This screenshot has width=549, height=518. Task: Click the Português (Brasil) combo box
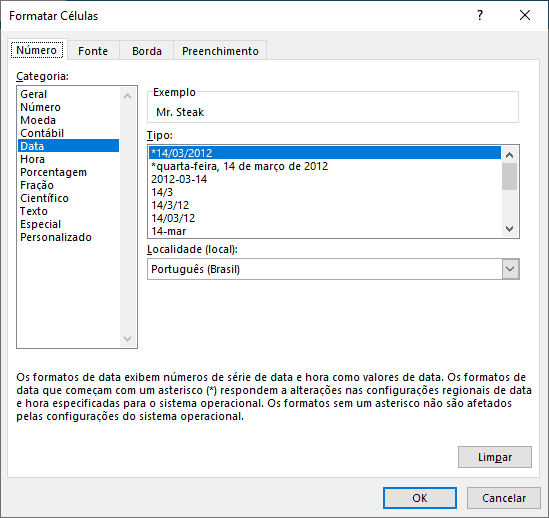point(333,269)
